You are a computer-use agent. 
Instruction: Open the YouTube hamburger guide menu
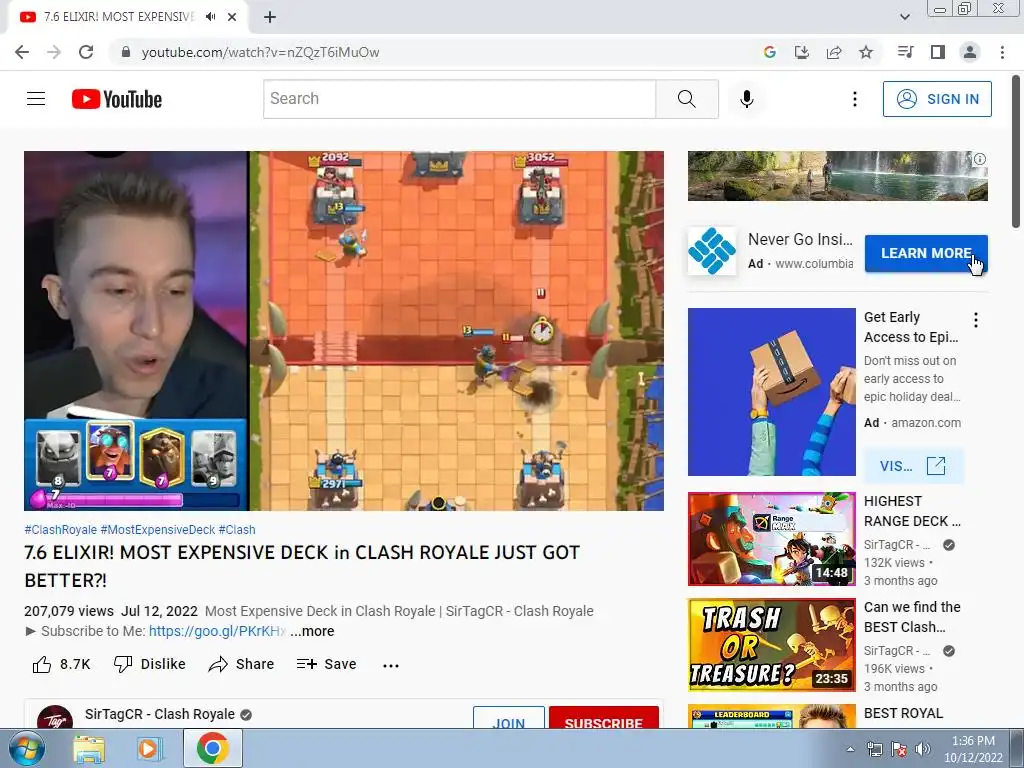point(36,99)
